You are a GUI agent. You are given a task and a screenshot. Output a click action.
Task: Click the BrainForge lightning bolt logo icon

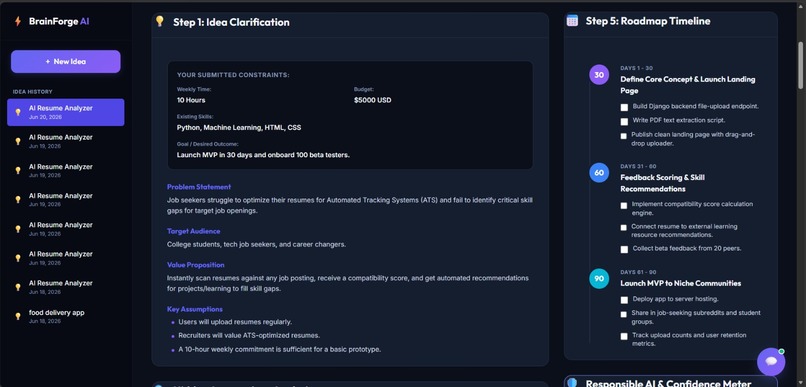coord(18,21)
